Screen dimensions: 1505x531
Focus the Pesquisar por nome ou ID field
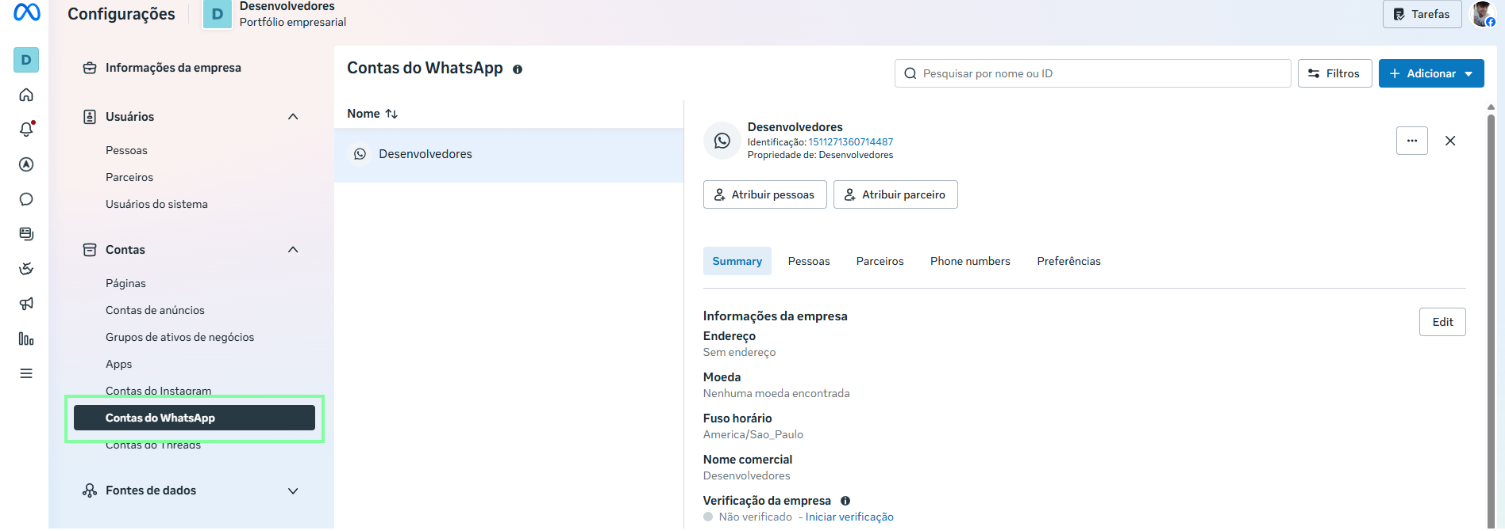[1093, 73]
